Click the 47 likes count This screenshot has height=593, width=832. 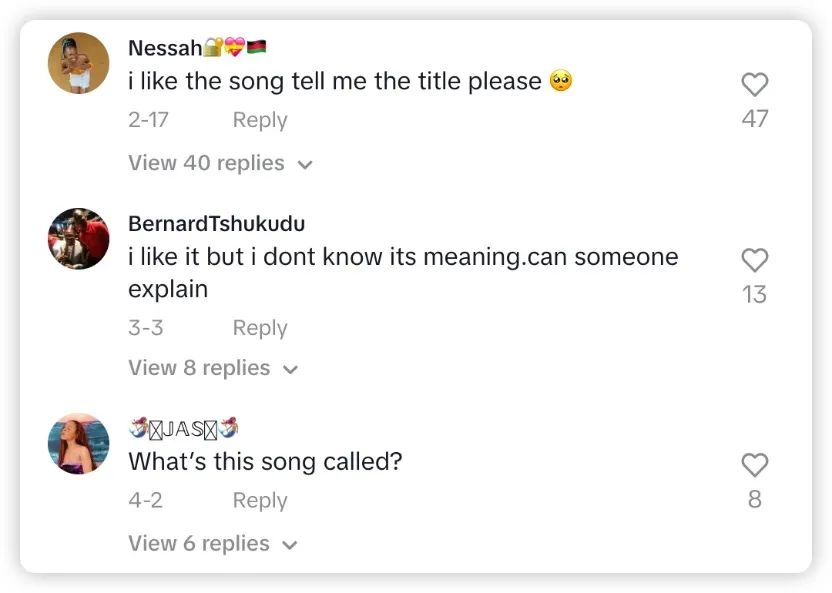point(755,119)
